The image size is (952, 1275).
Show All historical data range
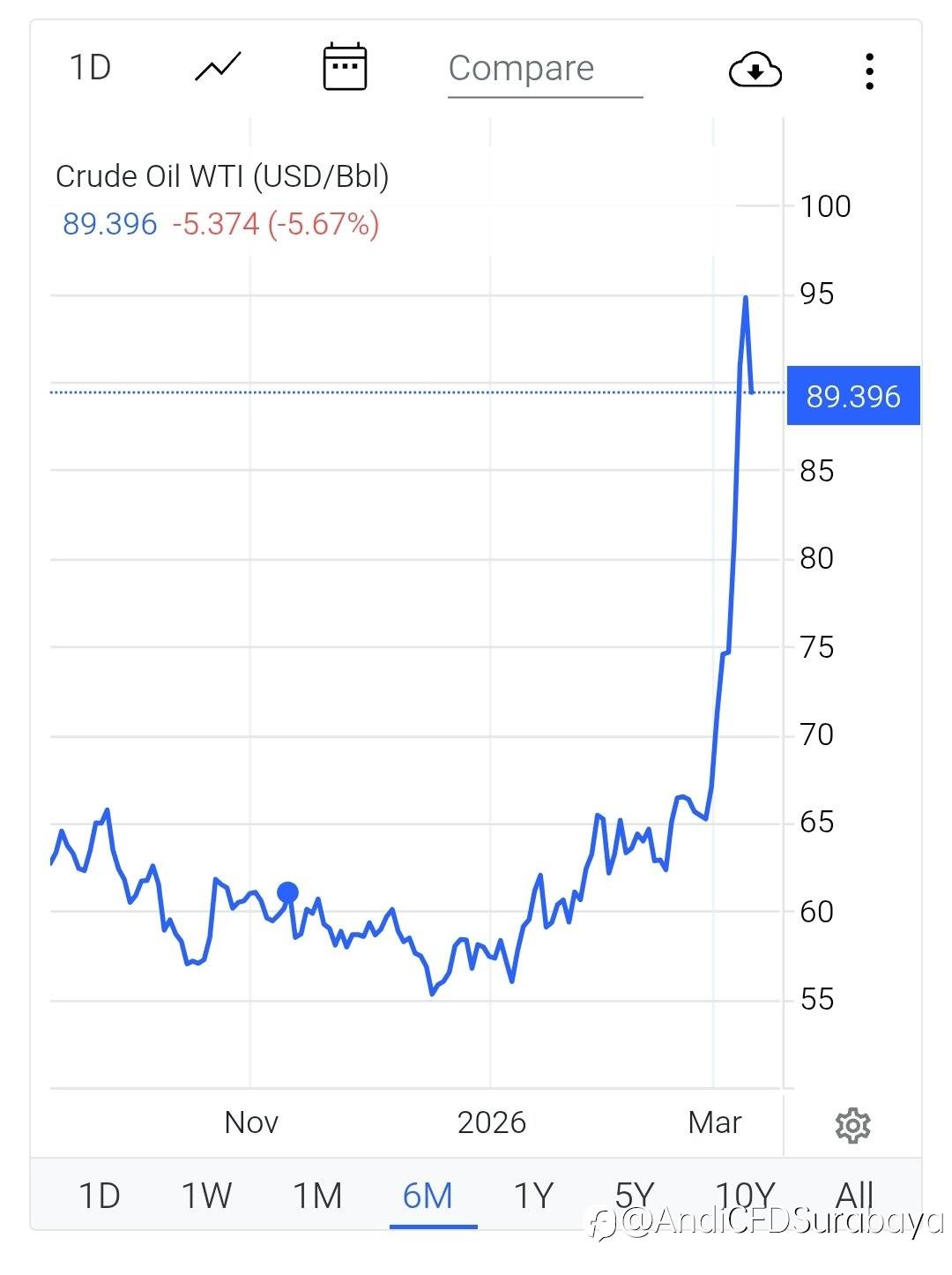click(x=854, y=1196)
